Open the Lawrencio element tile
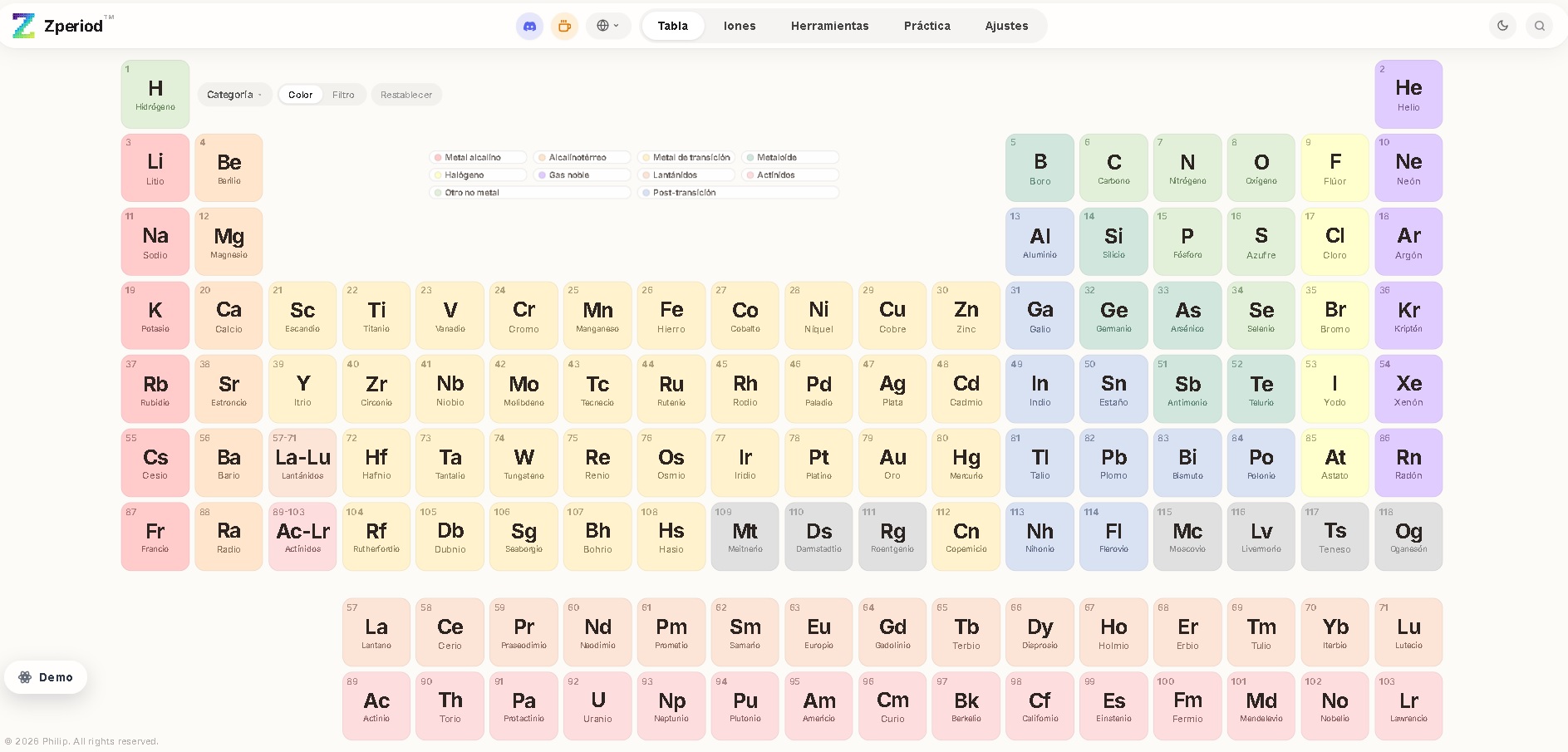 (1408, 706)
